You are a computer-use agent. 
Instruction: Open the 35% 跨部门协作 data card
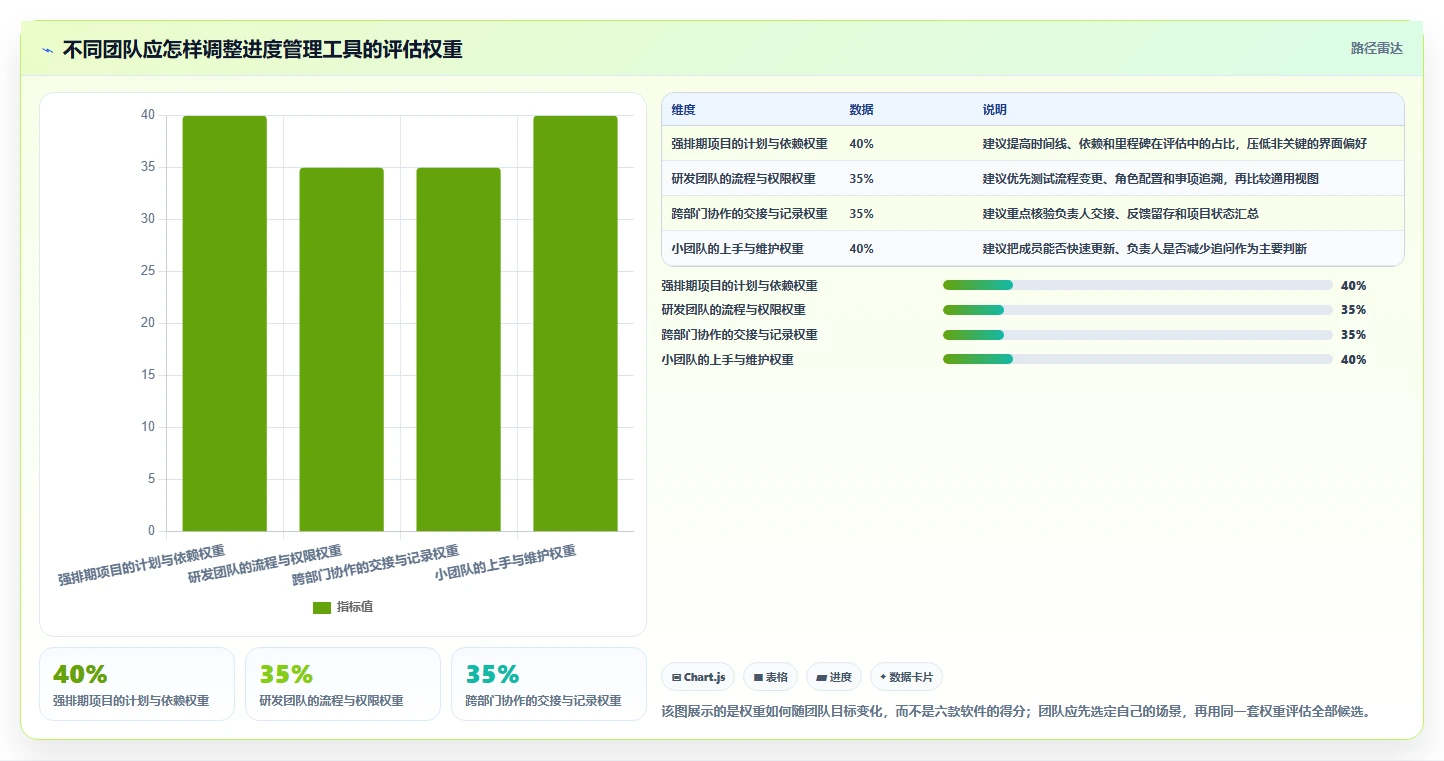(549, 684)
